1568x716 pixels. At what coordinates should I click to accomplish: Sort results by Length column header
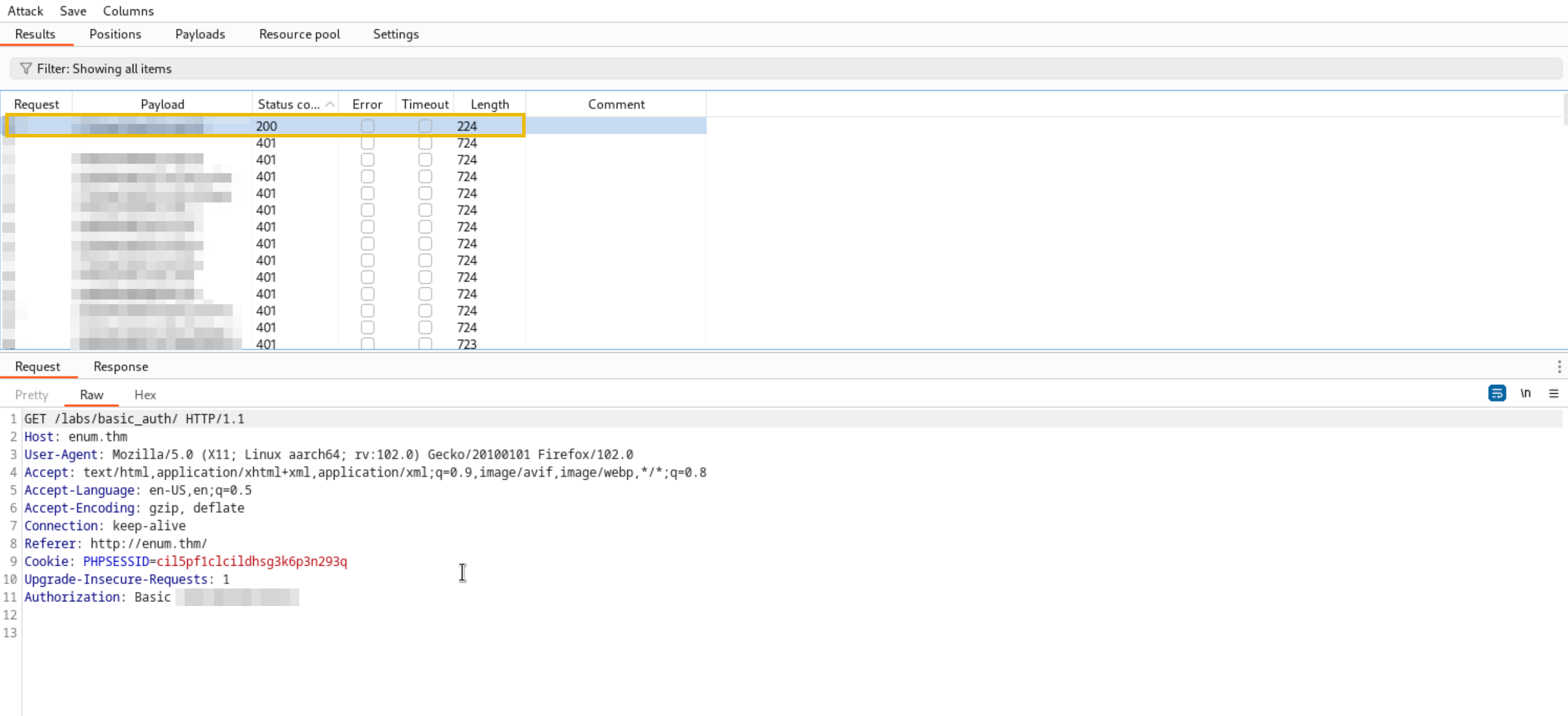[489, 104]
